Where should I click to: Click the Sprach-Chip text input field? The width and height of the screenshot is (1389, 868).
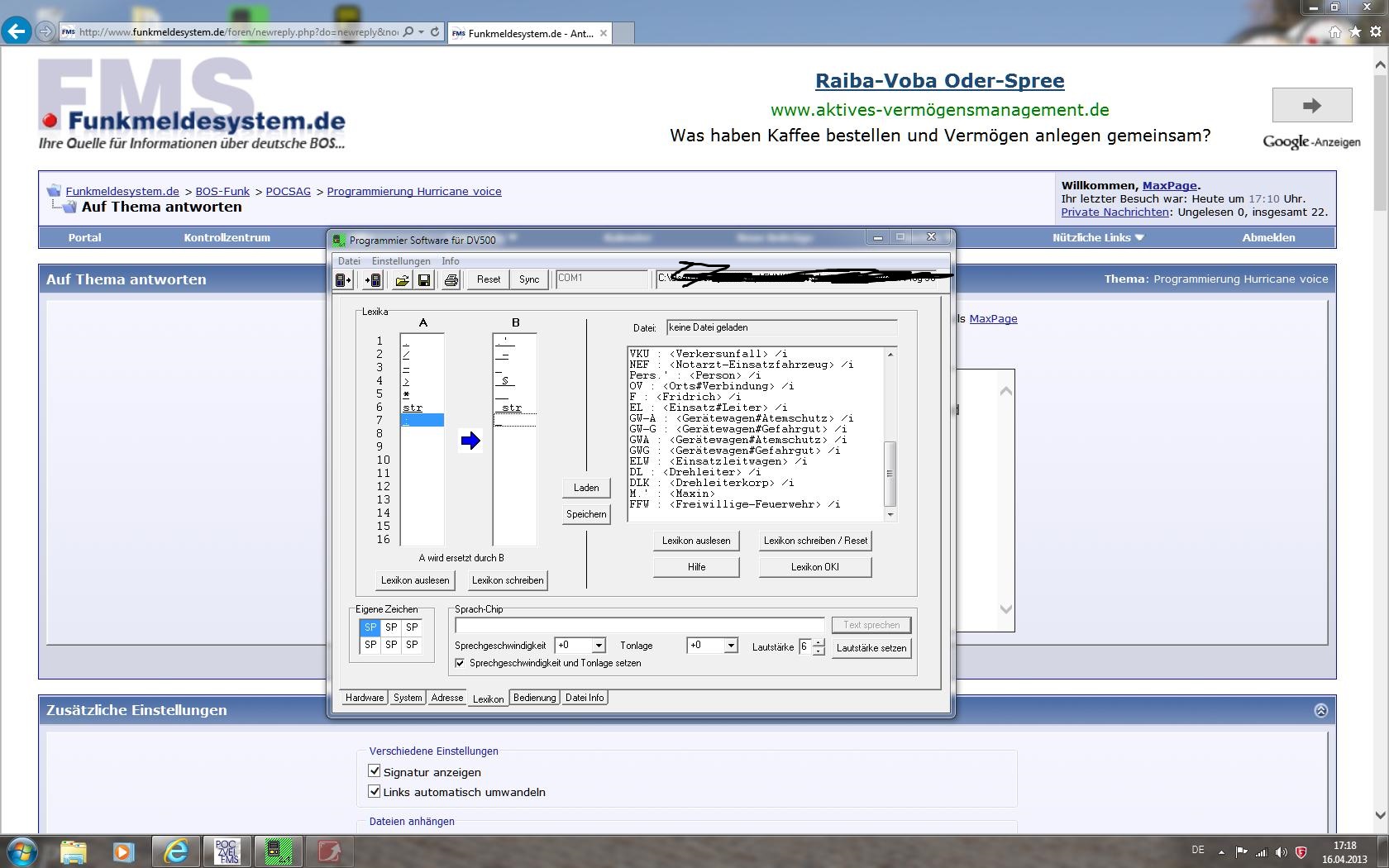pyautogui.click(x=639, y=625)
